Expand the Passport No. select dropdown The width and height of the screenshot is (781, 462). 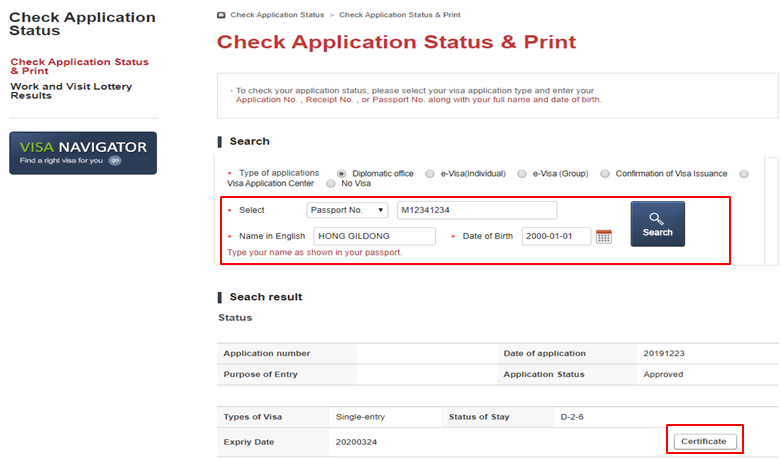pos(347,211)
